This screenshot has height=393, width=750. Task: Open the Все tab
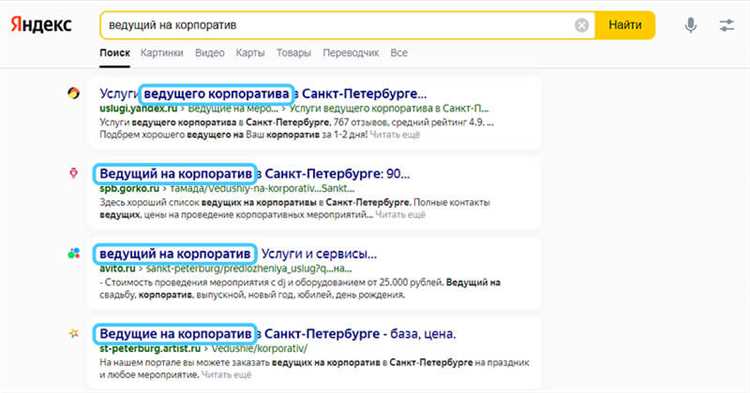[399, 53]
